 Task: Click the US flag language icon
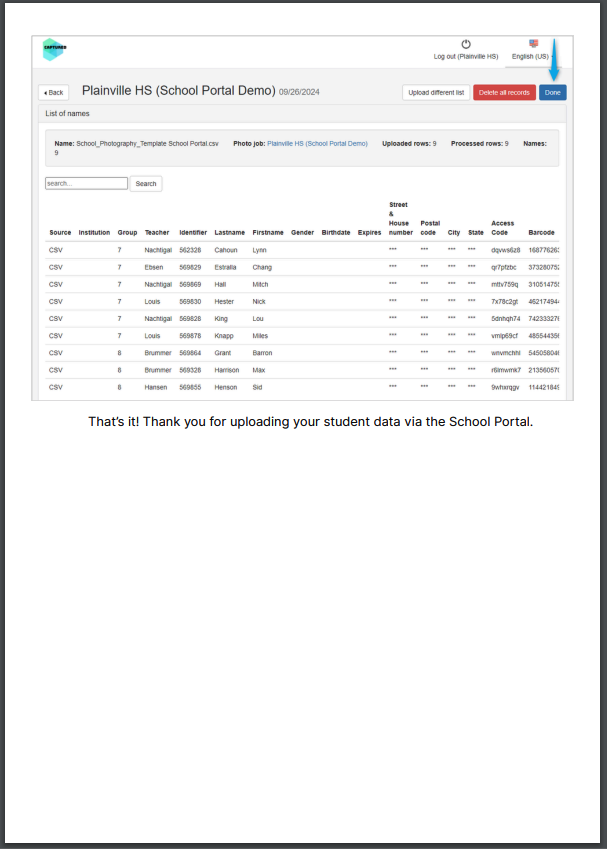click(534, 44)
